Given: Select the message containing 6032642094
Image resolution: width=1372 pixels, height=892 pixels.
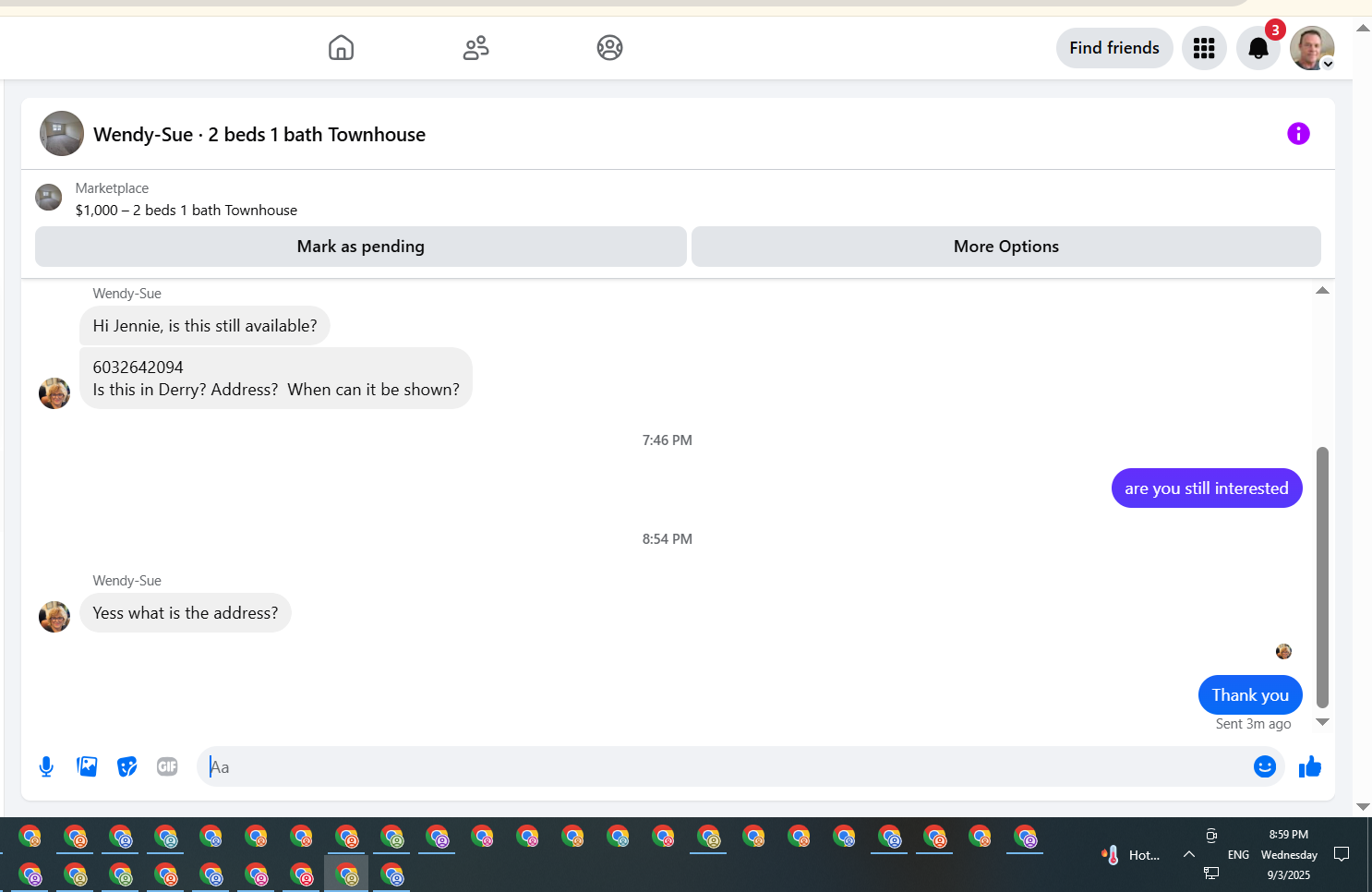Looking at the screenshot, I should point(276,379).
